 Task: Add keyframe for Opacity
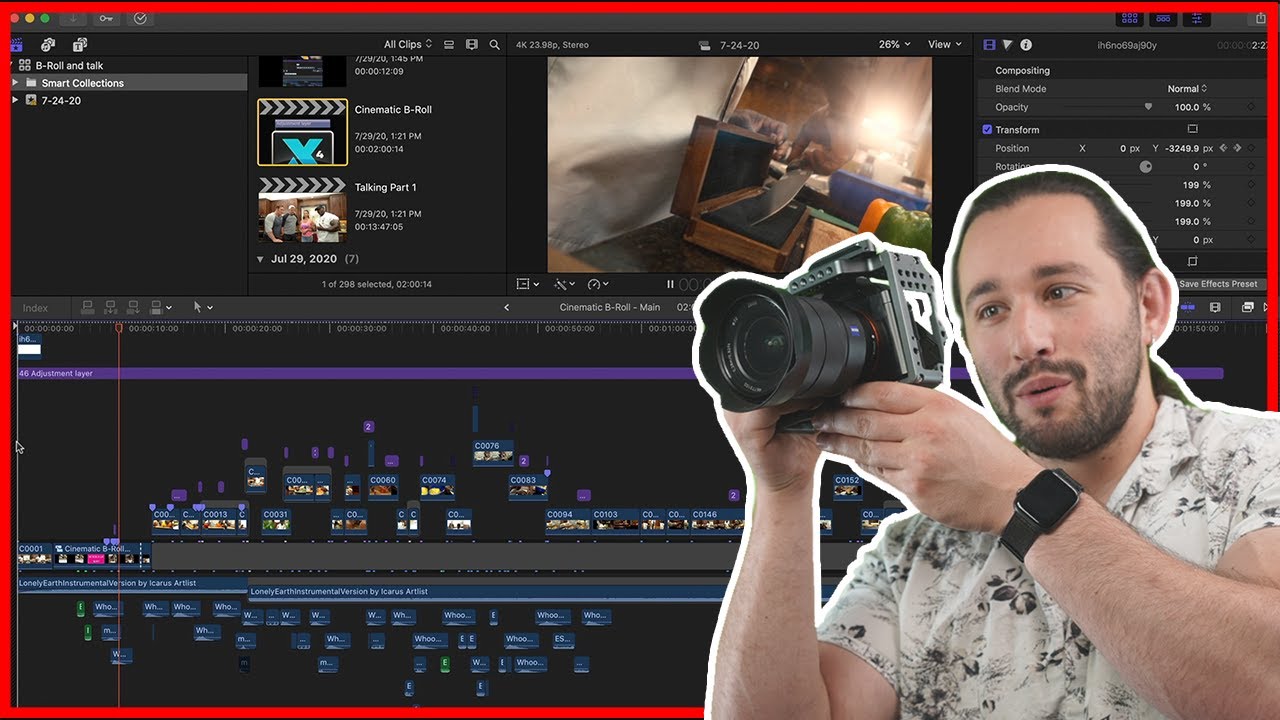tap(1251, 107)
